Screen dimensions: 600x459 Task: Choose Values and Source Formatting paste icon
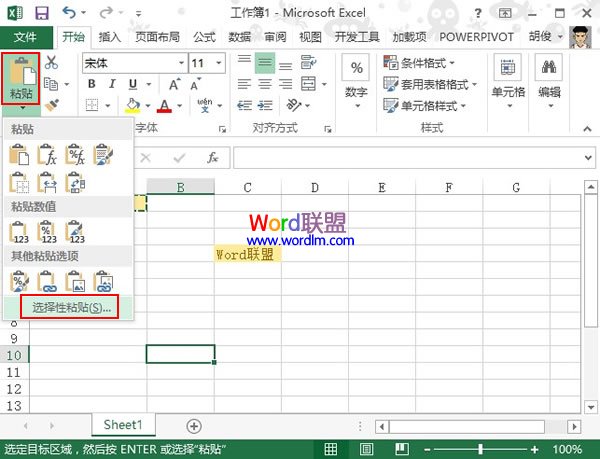pyautogui.click(x=75, y=232)
